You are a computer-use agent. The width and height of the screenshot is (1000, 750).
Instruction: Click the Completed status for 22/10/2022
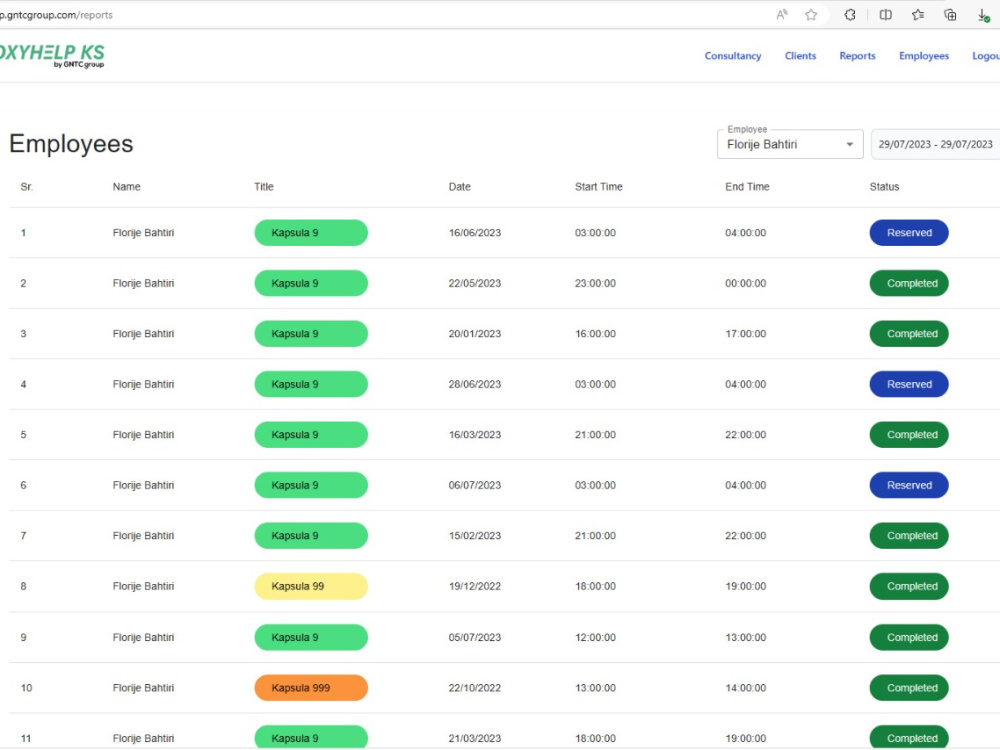pyautogui.click(x=909, y=688)
